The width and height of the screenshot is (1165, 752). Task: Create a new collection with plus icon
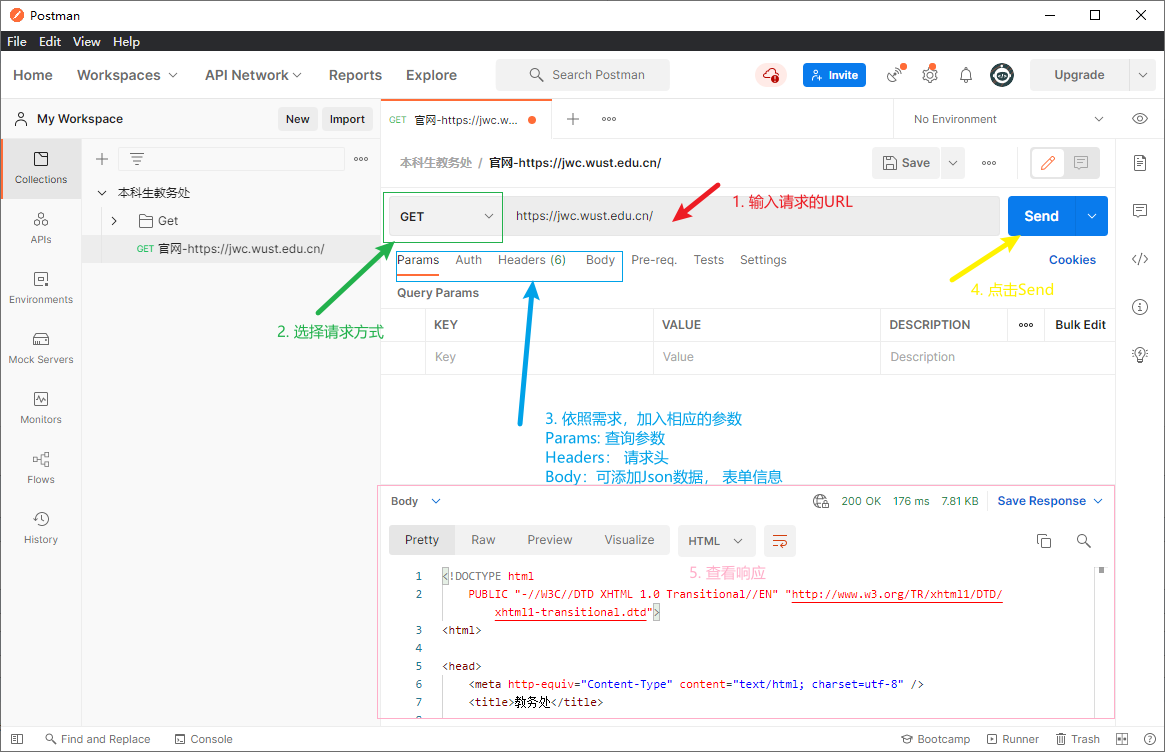103,159
